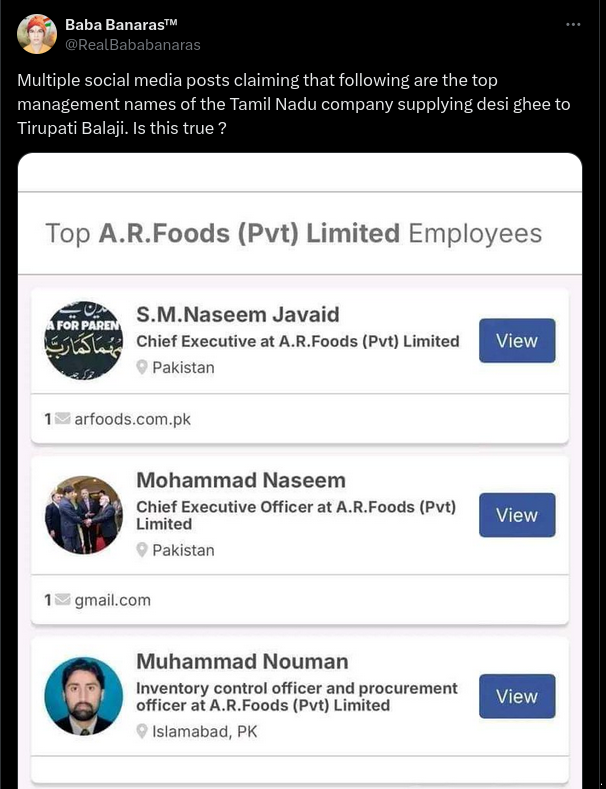Click Baba Banaras profile avatar
This screenshot has width=606, height=789.
coord(37,34)
